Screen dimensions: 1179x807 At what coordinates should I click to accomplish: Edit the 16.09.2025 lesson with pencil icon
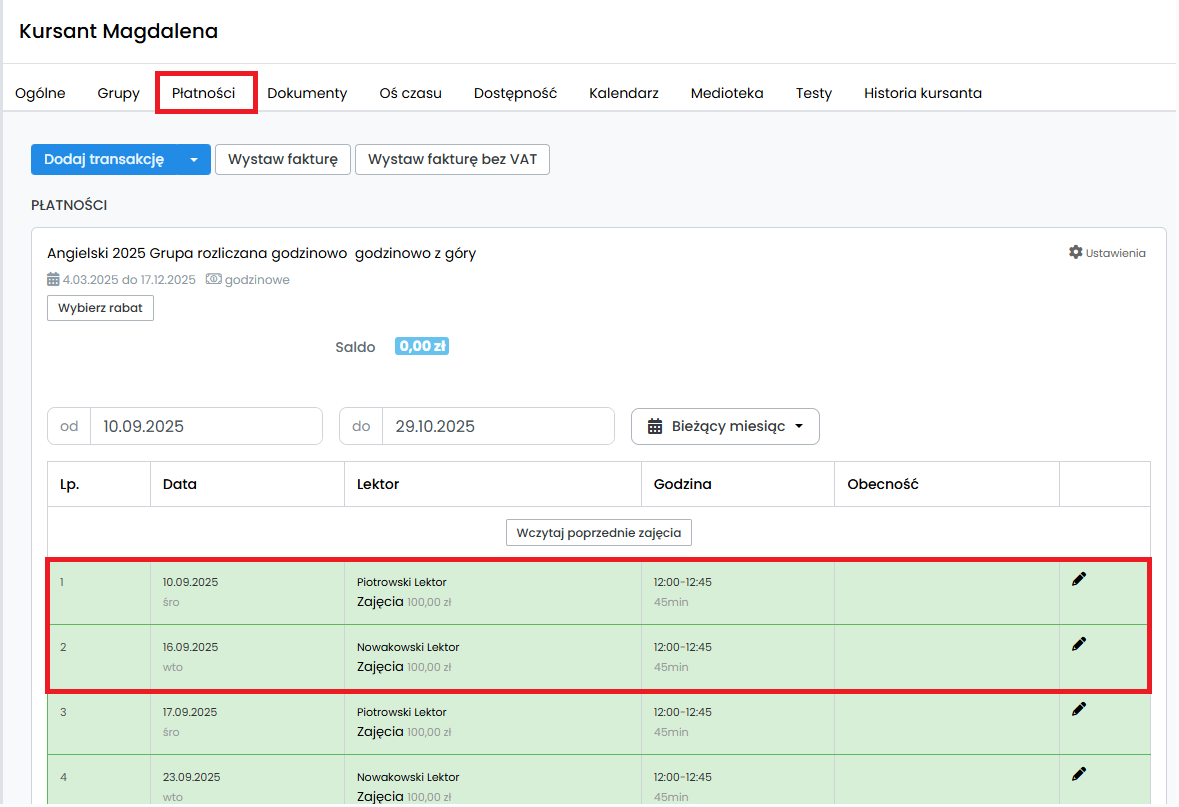(1078, 644)
